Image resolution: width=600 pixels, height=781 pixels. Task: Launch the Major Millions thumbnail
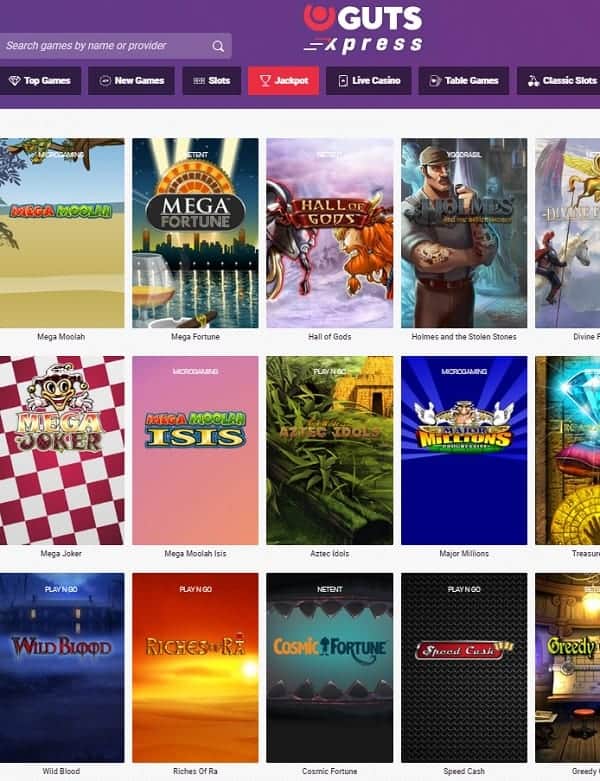pyautogui.click(x=464, y=450)
